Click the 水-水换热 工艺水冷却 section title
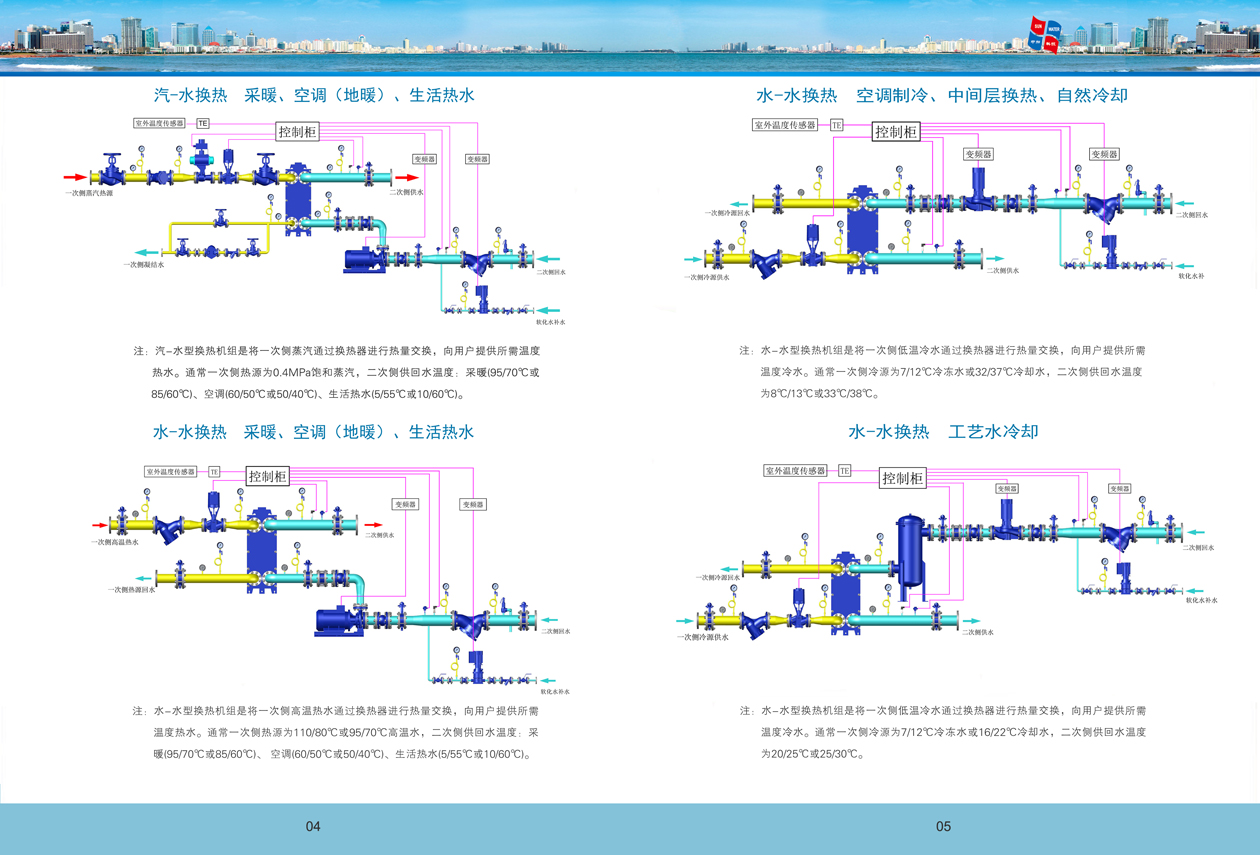Image resolution: width=1260 pixels, height=855 pixels. 943,432
